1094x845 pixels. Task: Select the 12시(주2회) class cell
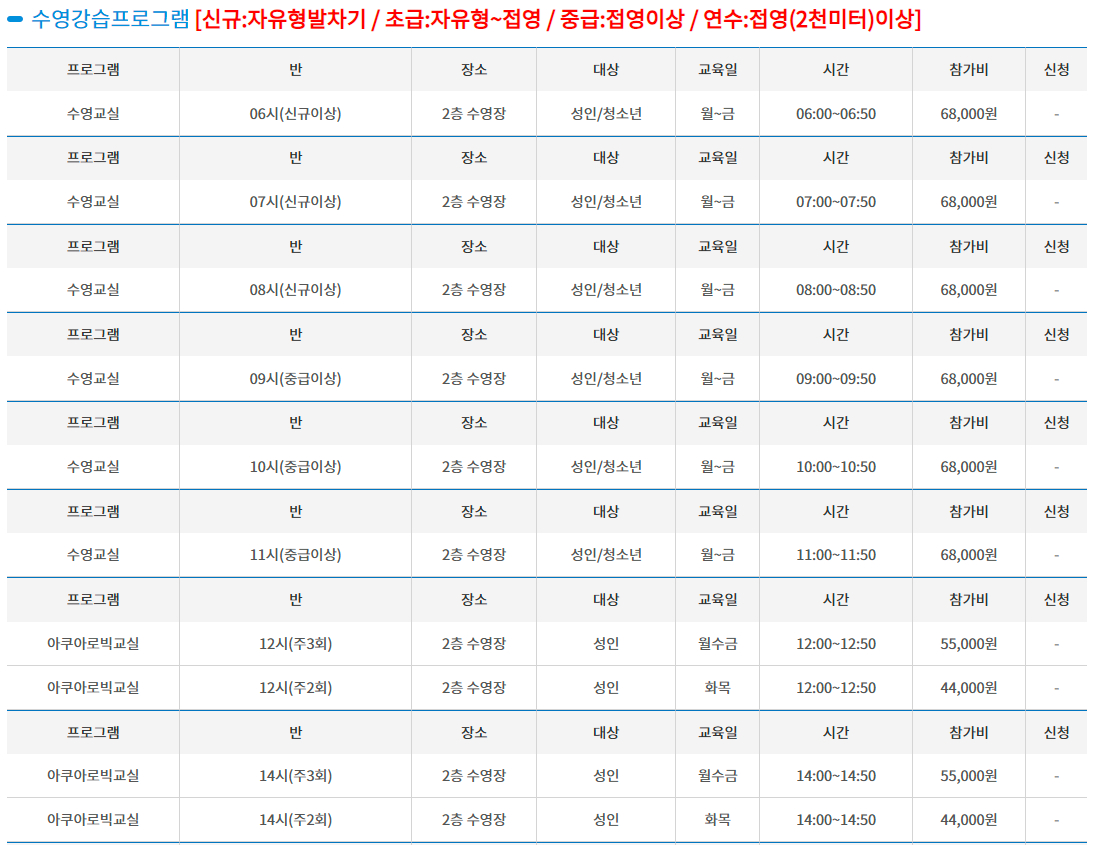295,688
